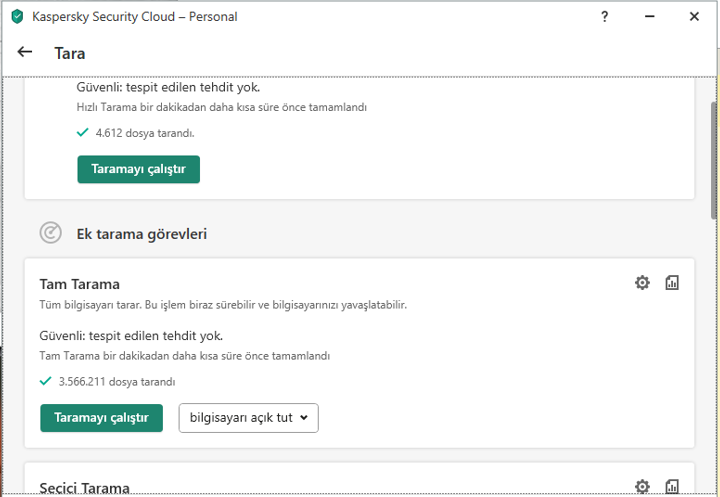
Task: Click the Ek tarama görevleri target icon
Action: (50, 233)
